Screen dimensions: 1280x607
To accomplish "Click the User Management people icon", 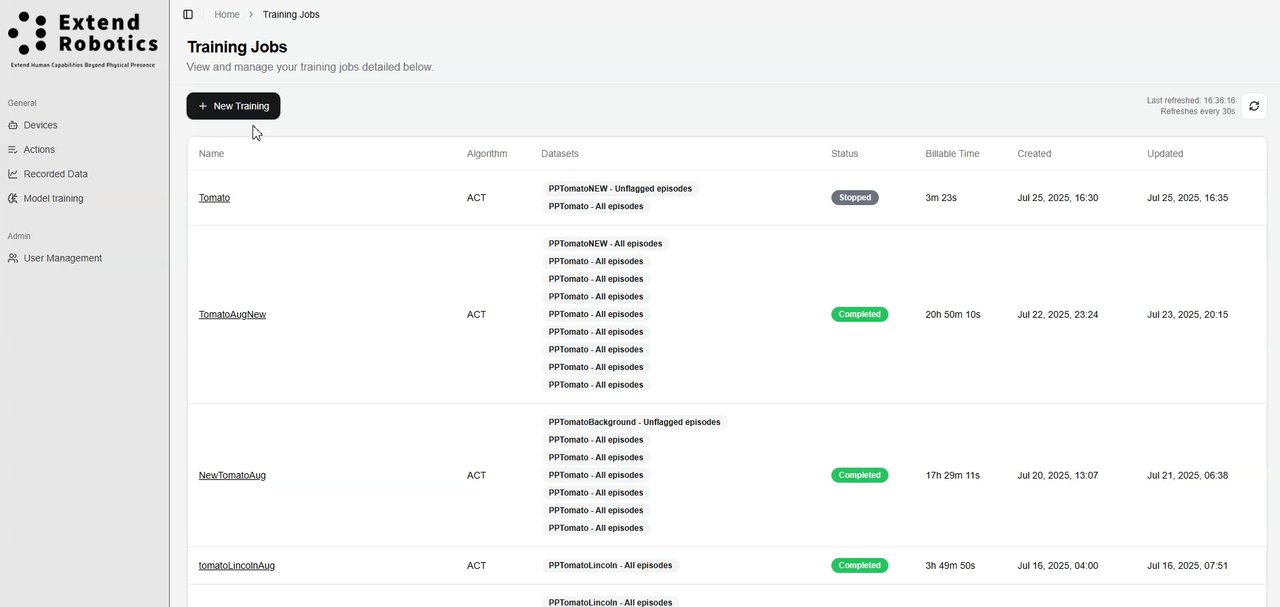I will coord(13,259).
